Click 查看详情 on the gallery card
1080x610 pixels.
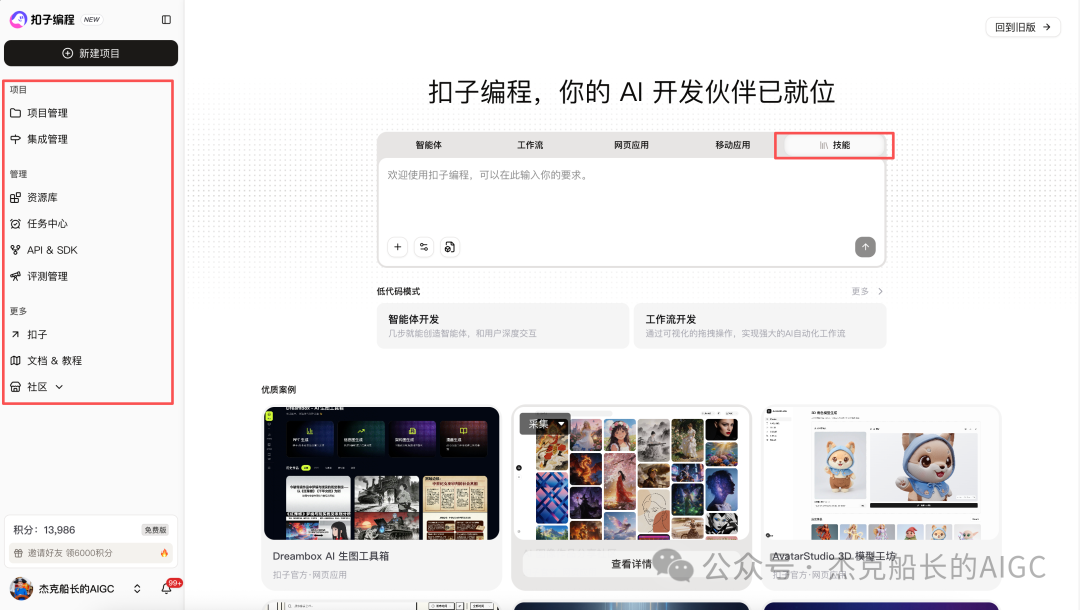[631, 565]
